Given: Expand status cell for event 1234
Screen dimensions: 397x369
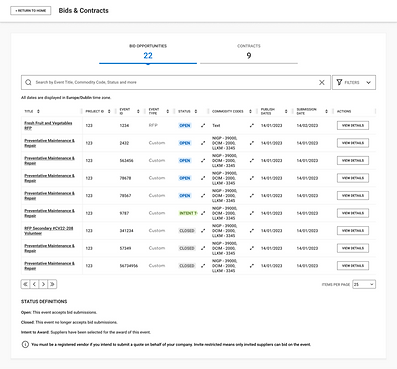Looking at the screenshot, I should tap(203, 126).
